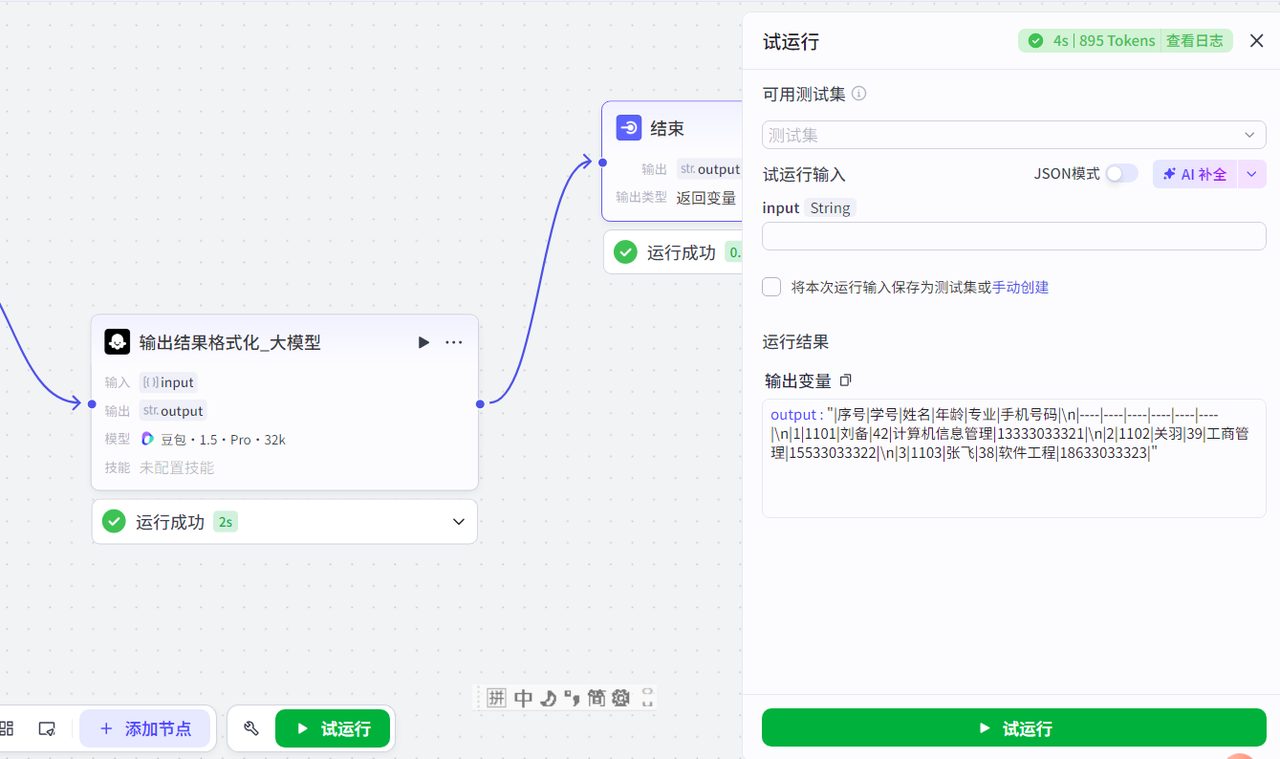
Task: Click the 中 language mode icon in IME bar
Action: pos(523,698)
